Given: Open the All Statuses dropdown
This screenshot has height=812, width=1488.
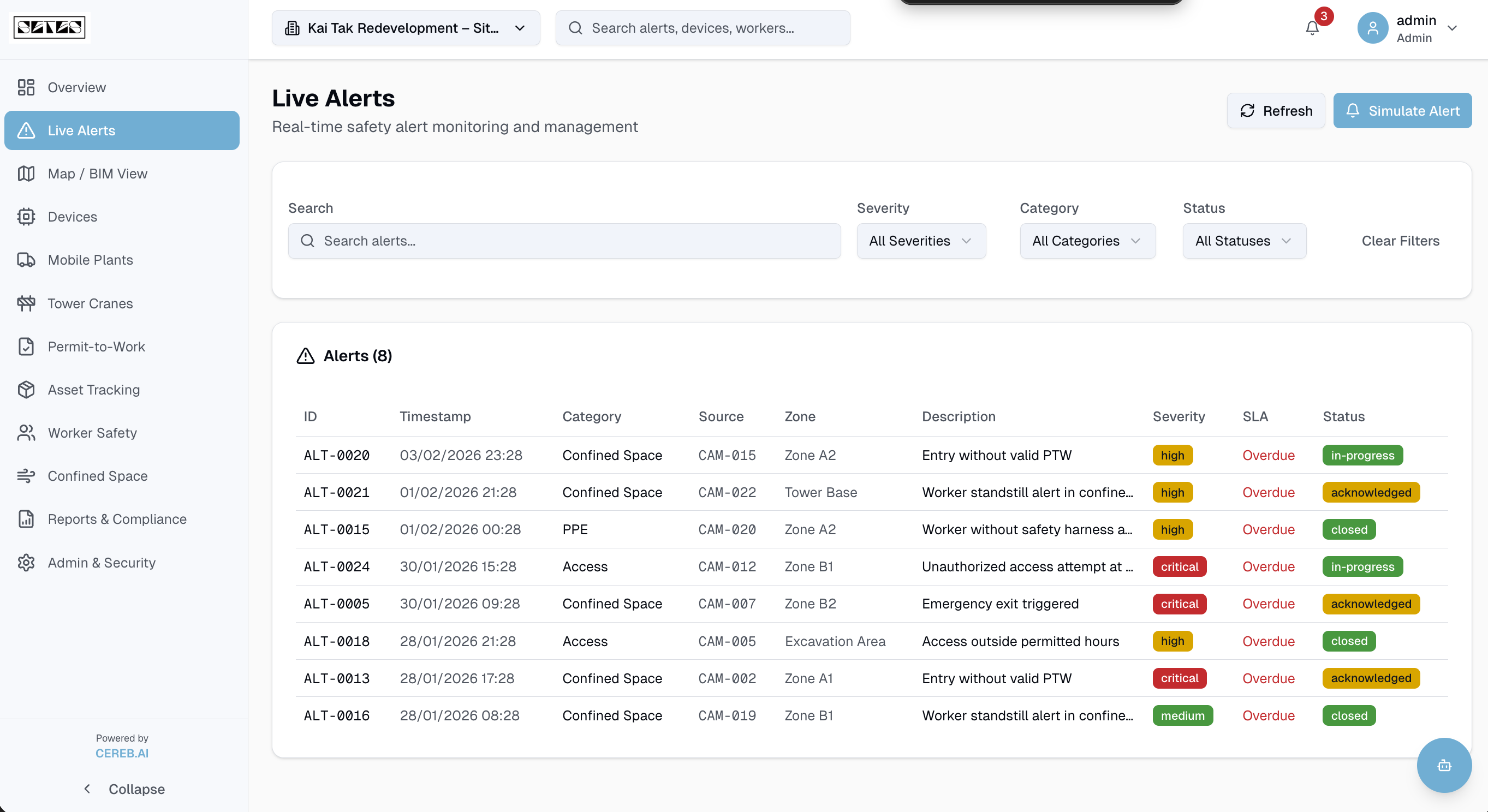Looking at the screenshot, I should point(1244,241).
